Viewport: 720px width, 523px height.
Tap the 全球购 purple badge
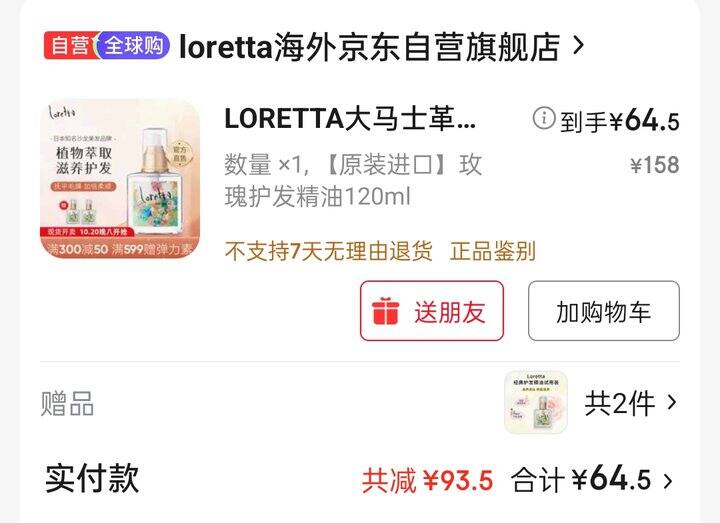(134, 45)
